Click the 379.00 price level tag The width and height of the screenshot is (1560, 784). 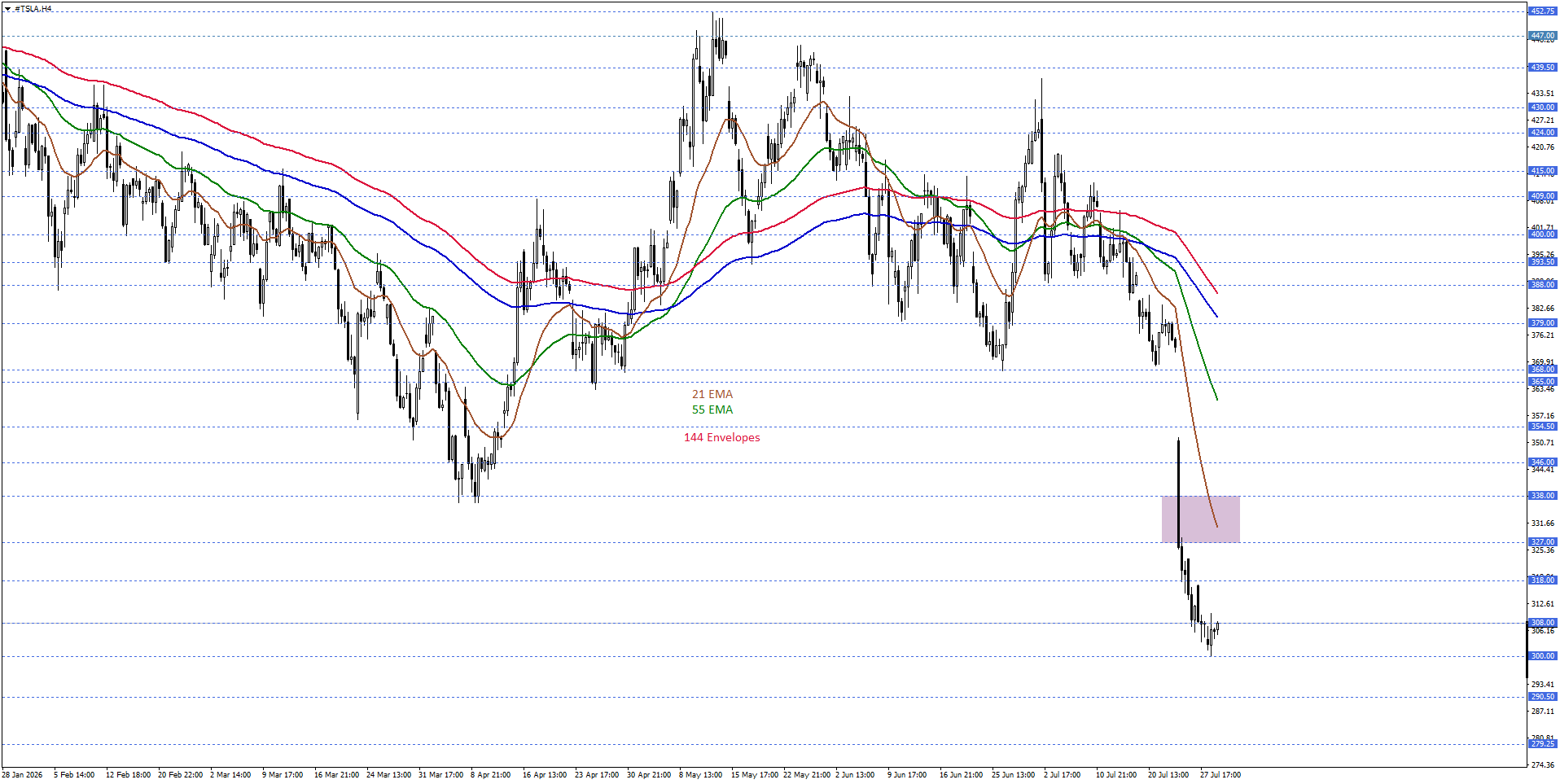tap(1542, 323)
